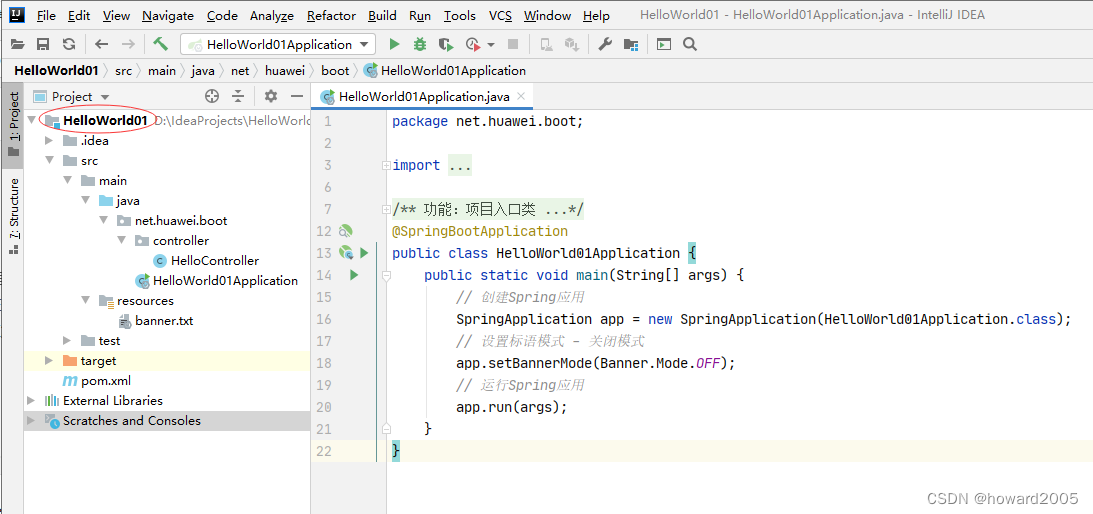
Task: Click Collapse All in Project panel
Action: tap(238, 96)
